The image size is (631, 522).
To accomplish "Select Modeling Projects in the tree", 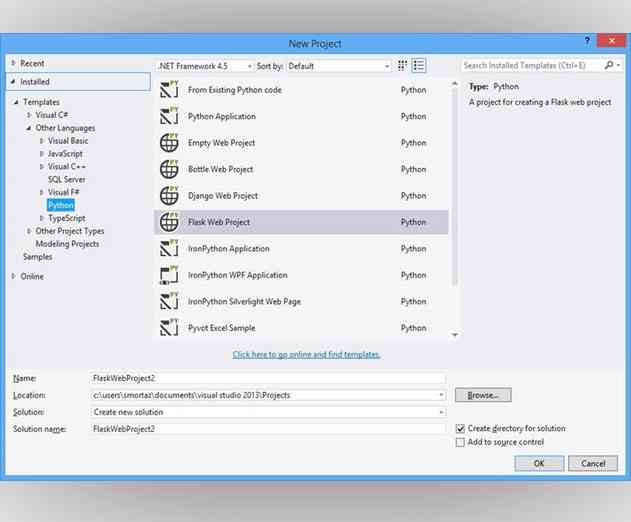I will [67, 244].
